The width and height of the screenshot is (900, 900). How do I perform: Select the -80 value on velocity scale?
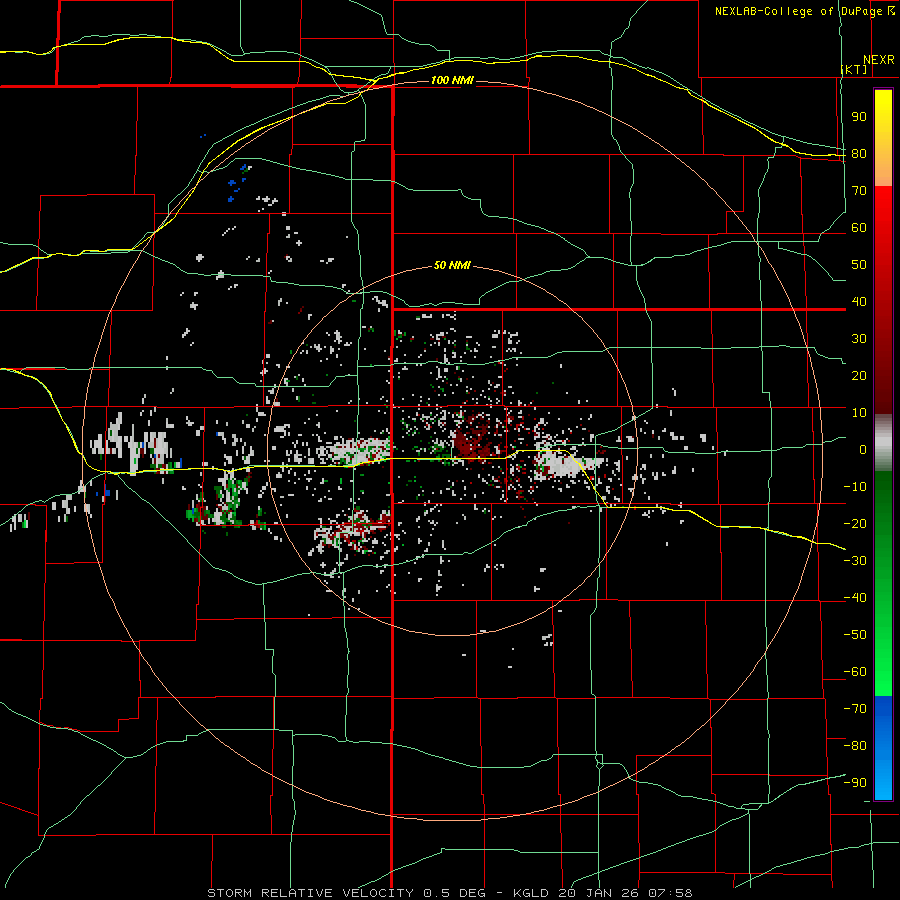[855, 746]
